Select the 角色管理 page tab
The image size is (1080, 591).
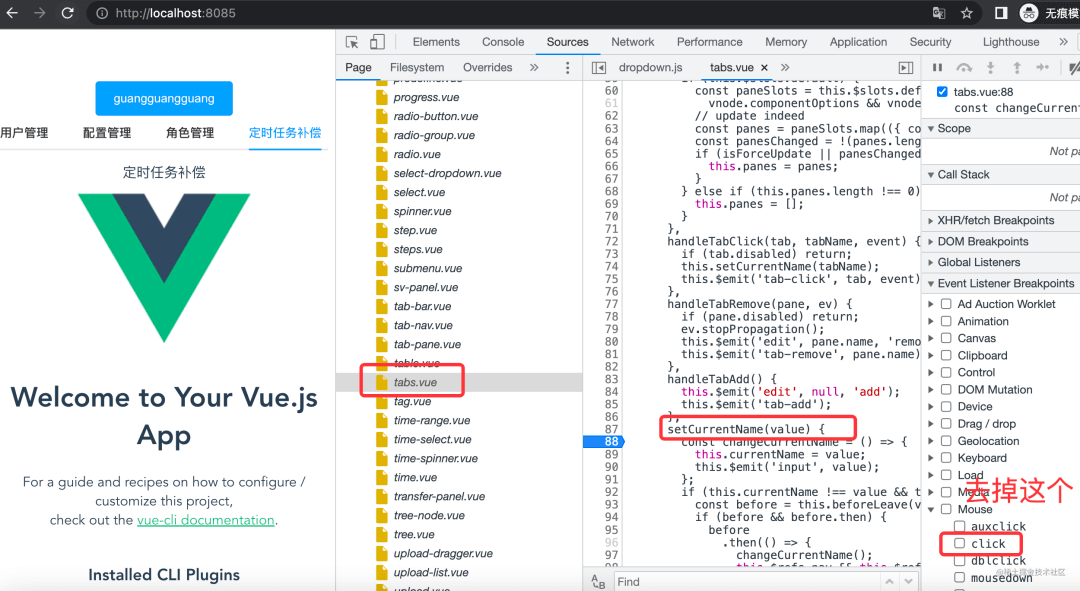click(190, 133)
